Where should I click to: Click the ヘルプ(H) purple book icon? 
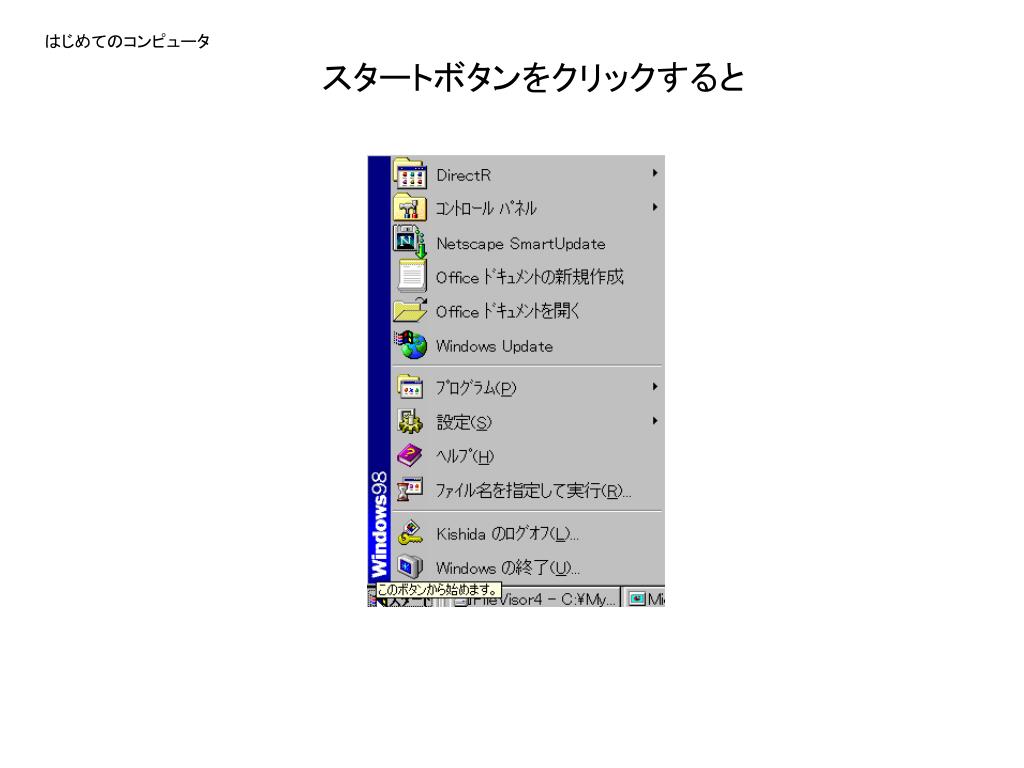coord(410,455)
